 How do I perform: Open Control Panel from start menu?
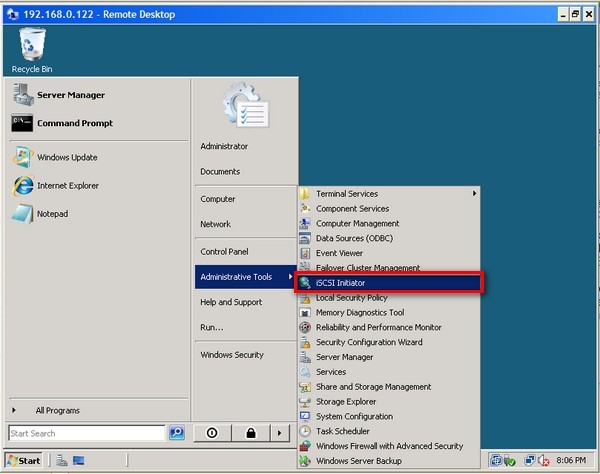pos(224,252)
